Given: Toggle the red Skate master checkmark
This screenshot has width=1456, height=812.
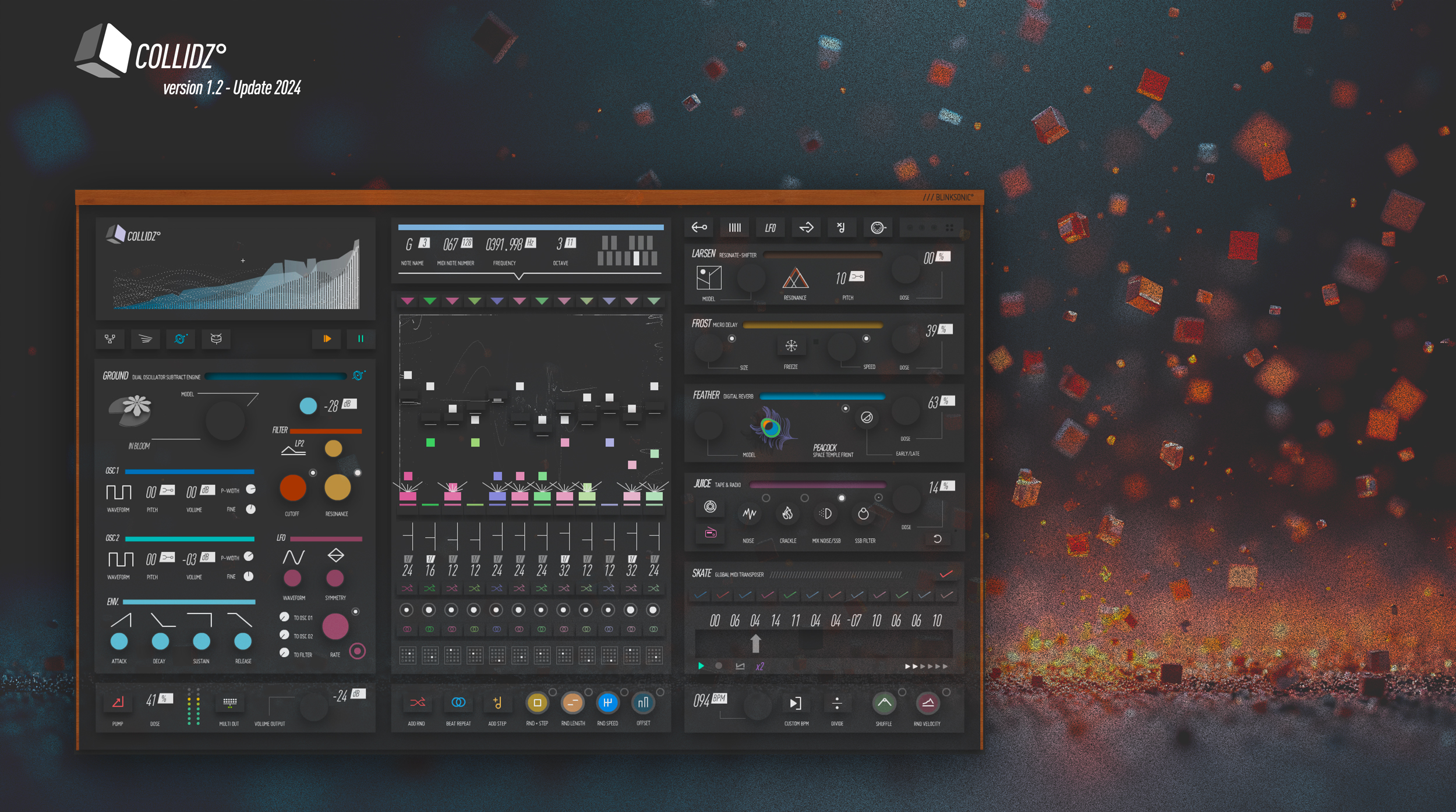Looking at the screenshot, I should pyautogui.click(x=946, y=575).
